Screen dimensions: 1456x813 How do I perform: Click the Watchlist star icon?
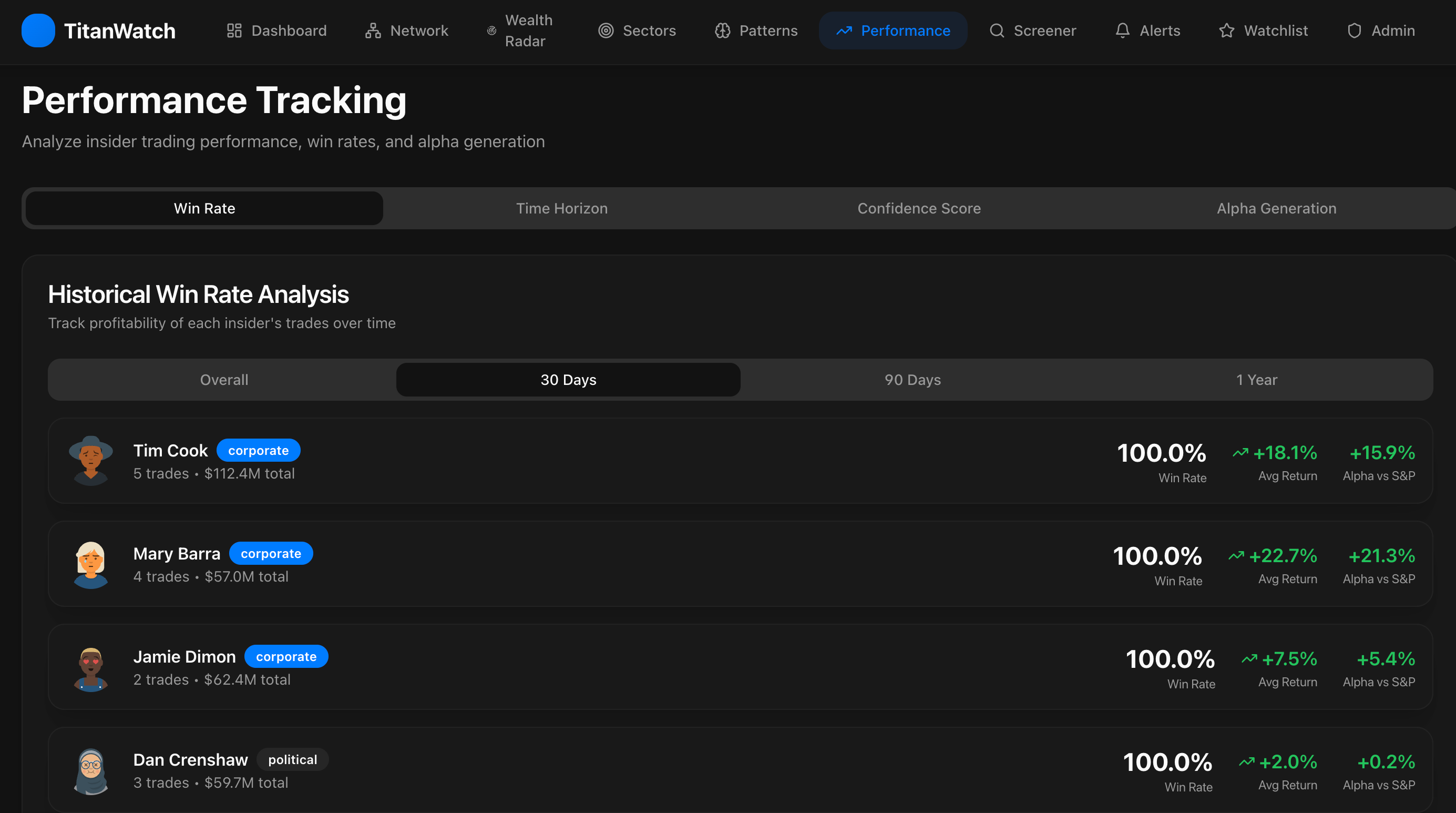pos(1226,31)
